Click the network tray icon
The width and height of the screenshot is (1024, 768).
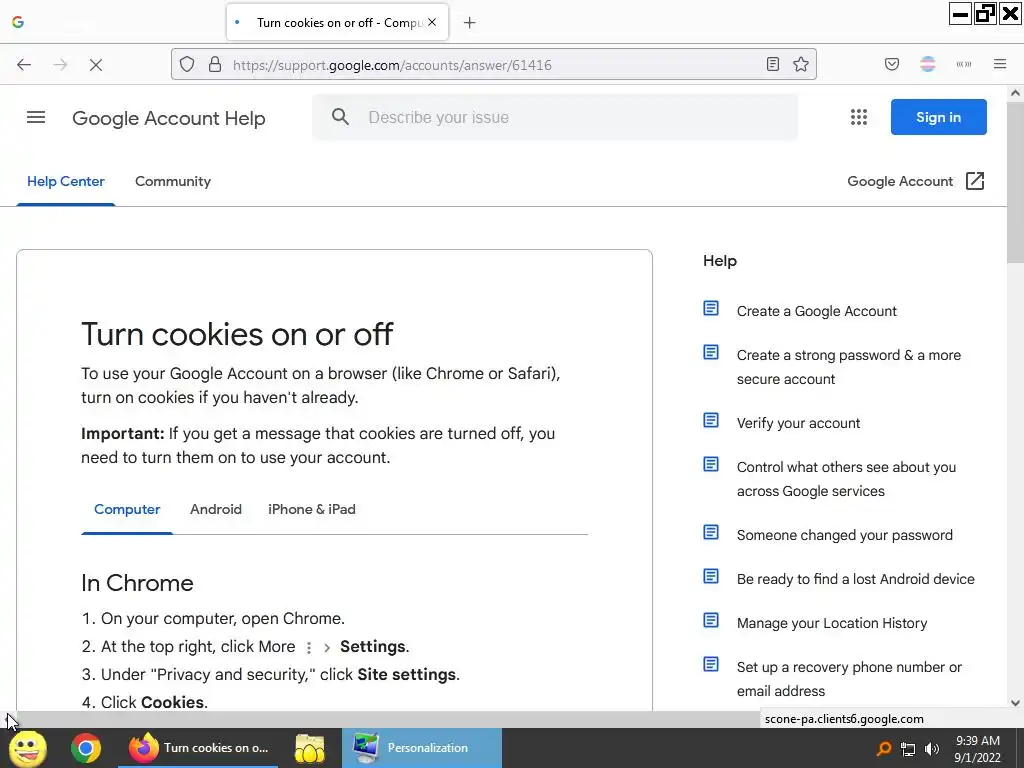[908, 749]
